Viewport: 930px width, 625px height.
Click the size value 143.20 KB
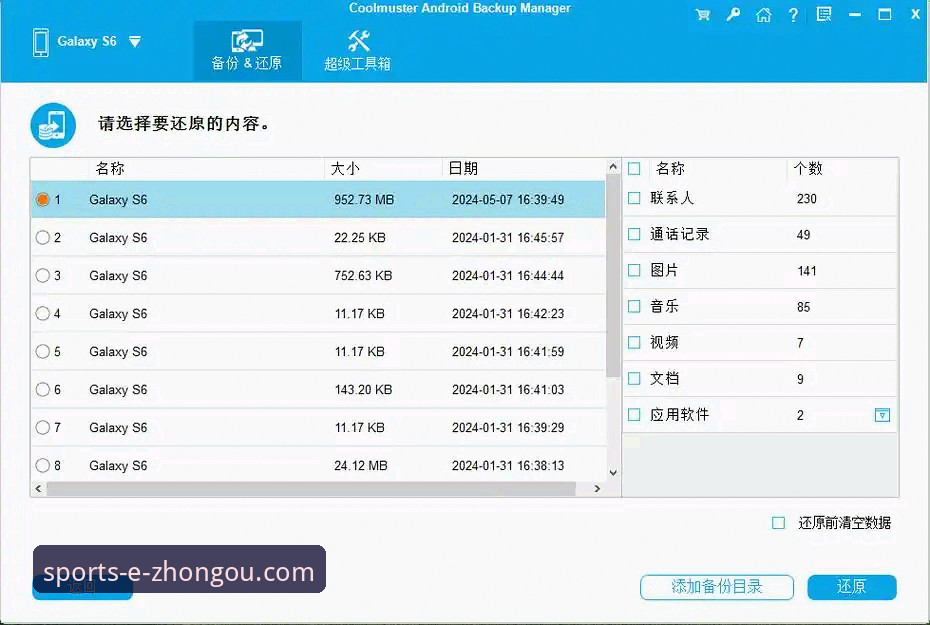(x=364, y=390)
